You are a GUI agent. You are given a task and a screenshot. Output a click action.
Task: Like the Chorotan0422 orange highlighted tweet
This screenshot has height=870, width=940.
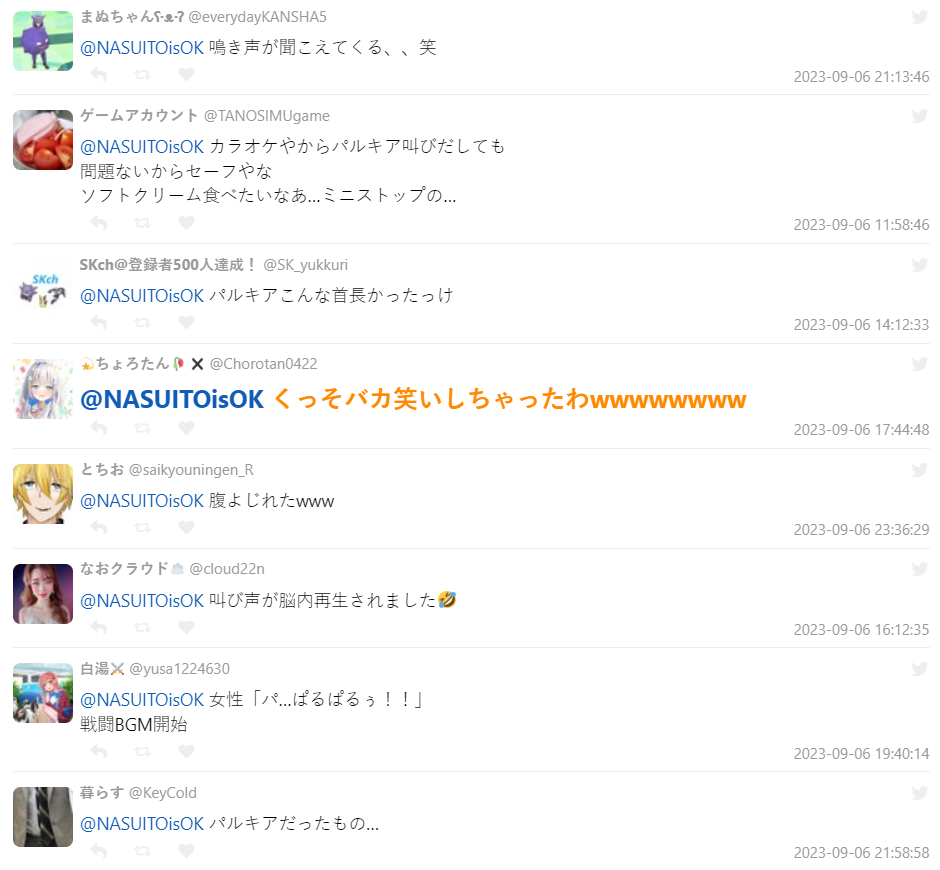186,428
